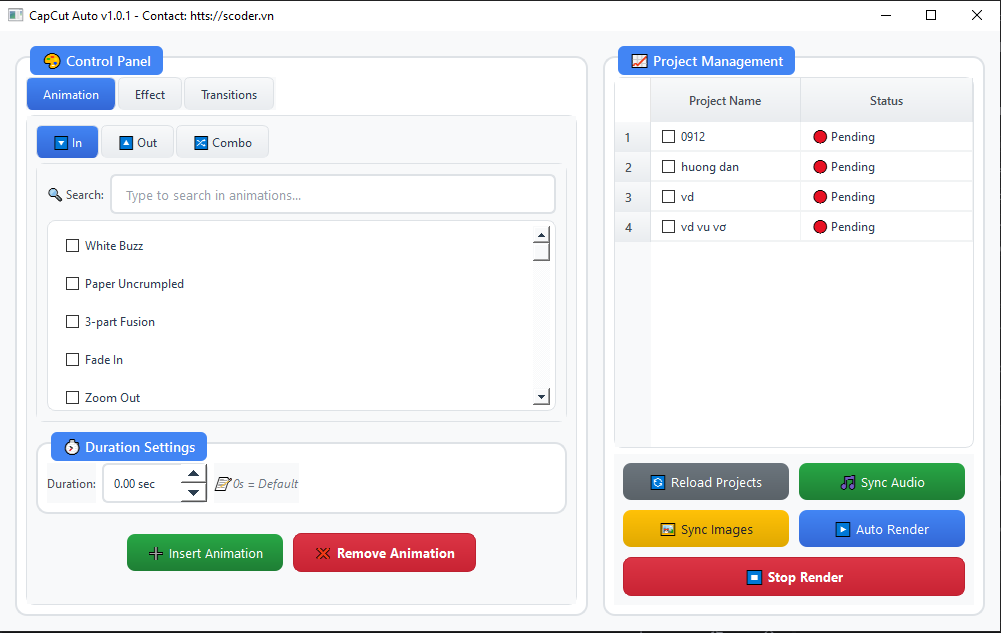Check the 3-part Fusion animation
The height and width of the screenshot is (633, 1001).
click(x=73, y=322)
